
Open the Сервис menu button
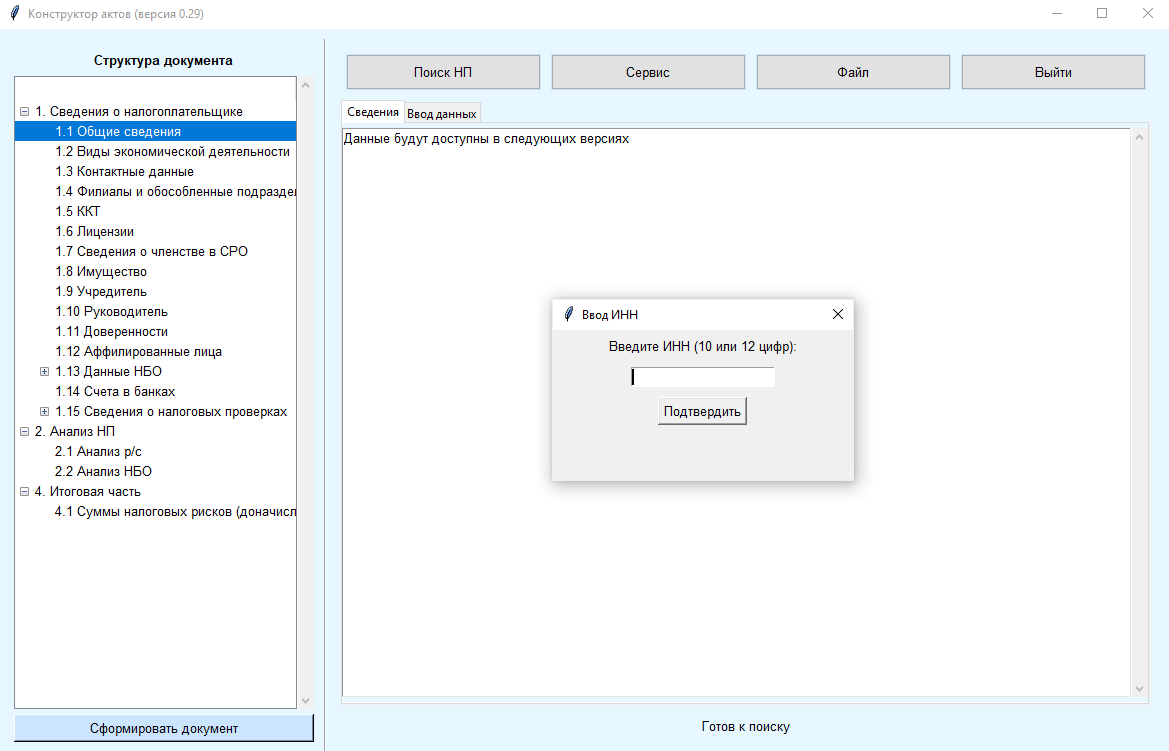point(647,72)
